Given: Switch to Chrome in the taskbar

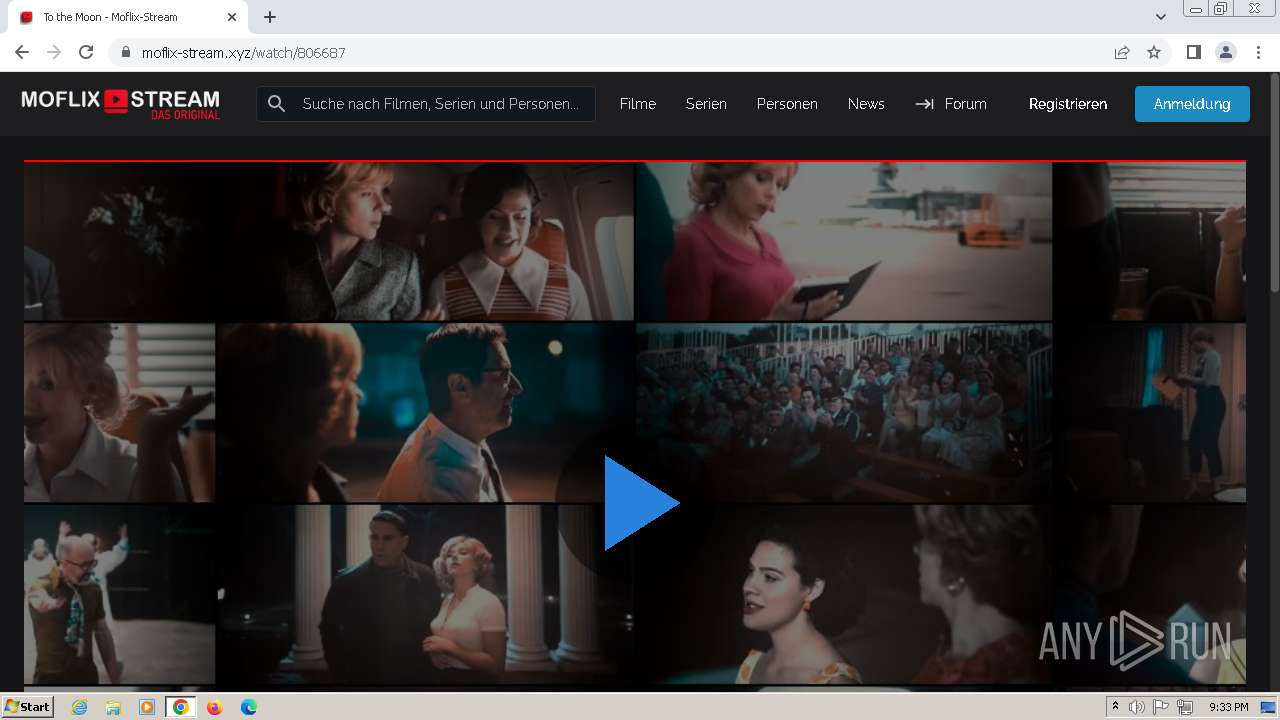Looking at the screenshot, I should 180,707.
